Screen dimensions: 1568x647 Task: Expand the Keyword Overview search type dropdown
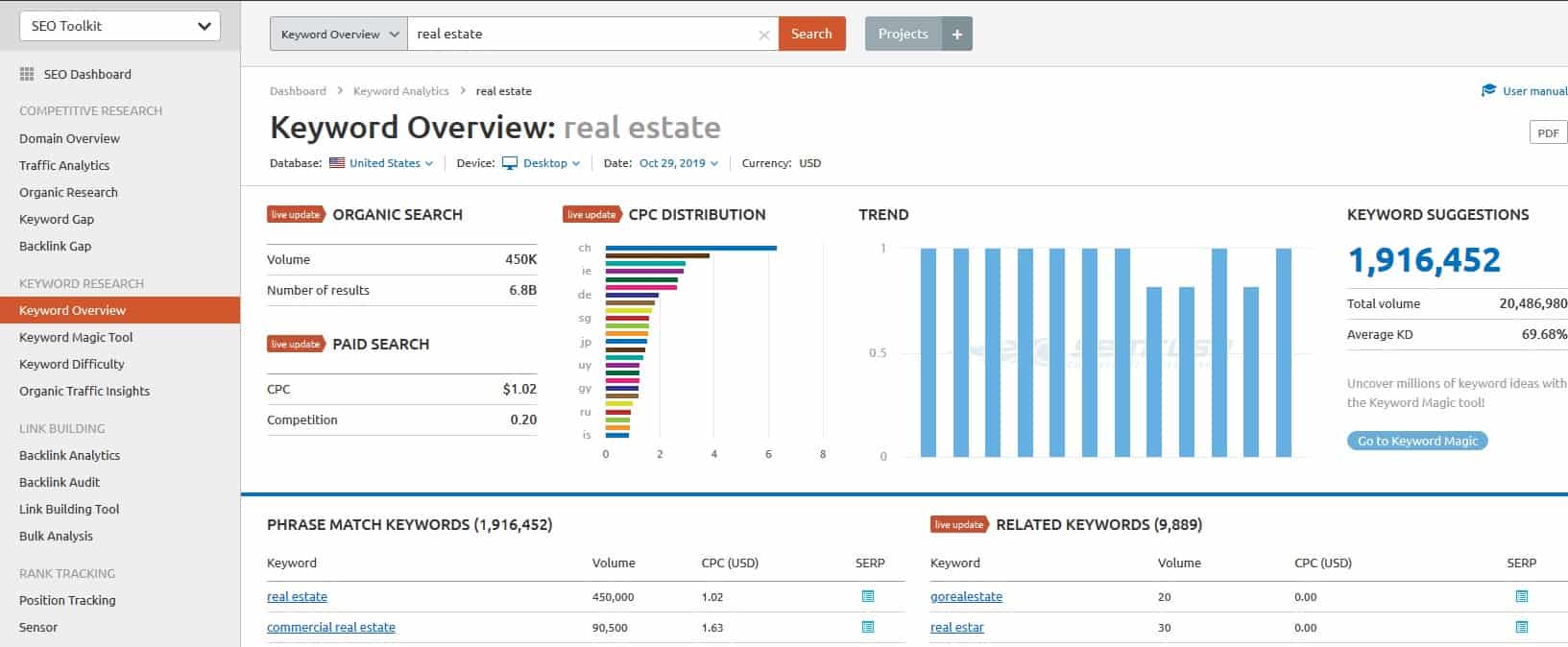tap(339, 34)
